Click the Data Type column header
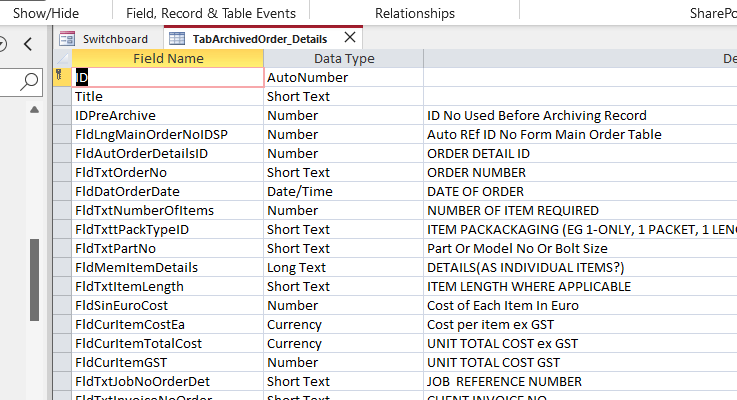737x400 pixels. pos(344,58)
